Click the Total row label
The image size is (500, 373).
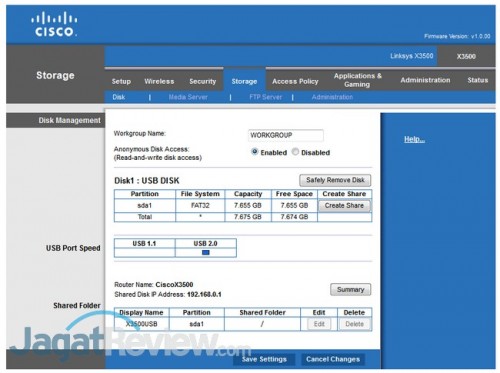point(145,217)
